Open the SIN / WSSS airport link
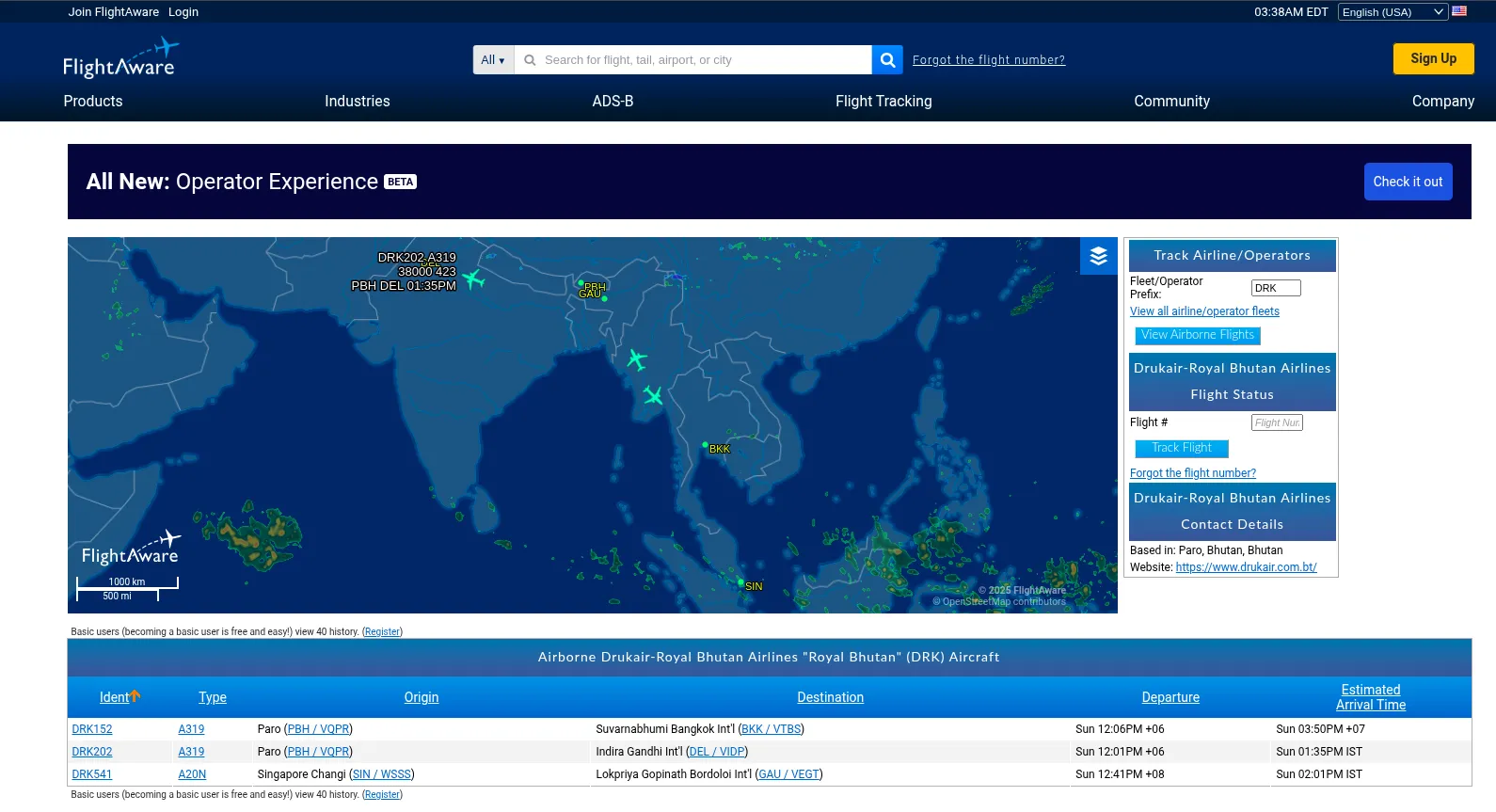The height and width of the screenshot is (812, 1496). pos(382,774)
